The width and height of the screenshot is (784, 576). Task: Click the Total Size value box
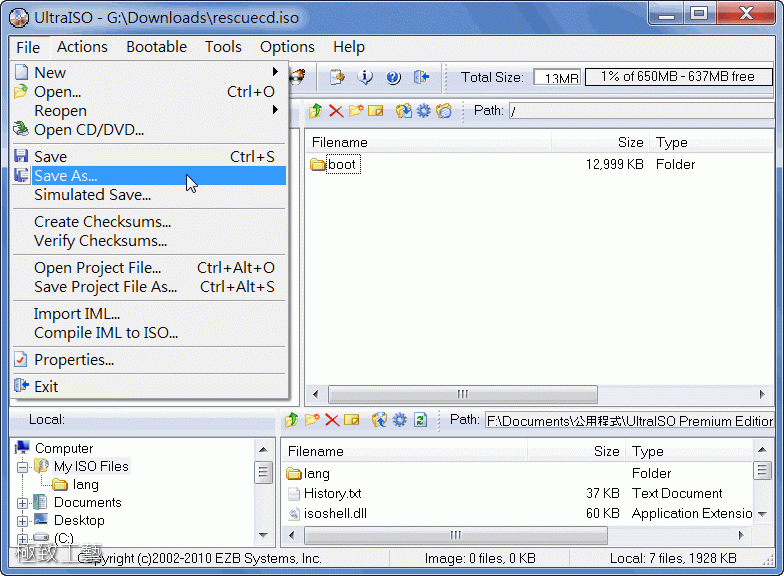click(557, 78)
